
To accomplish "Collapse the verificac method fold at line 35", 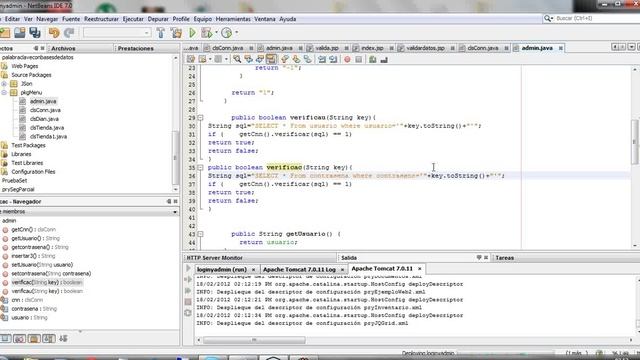I will click(200, 167).
